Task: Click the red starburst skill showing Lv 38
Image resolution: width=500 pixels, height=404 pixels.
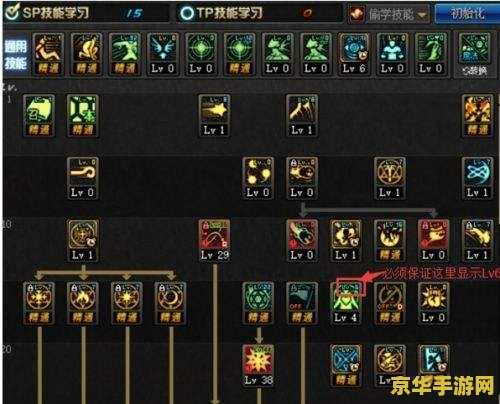Action: pyautogui.click(x=258, y=366)
